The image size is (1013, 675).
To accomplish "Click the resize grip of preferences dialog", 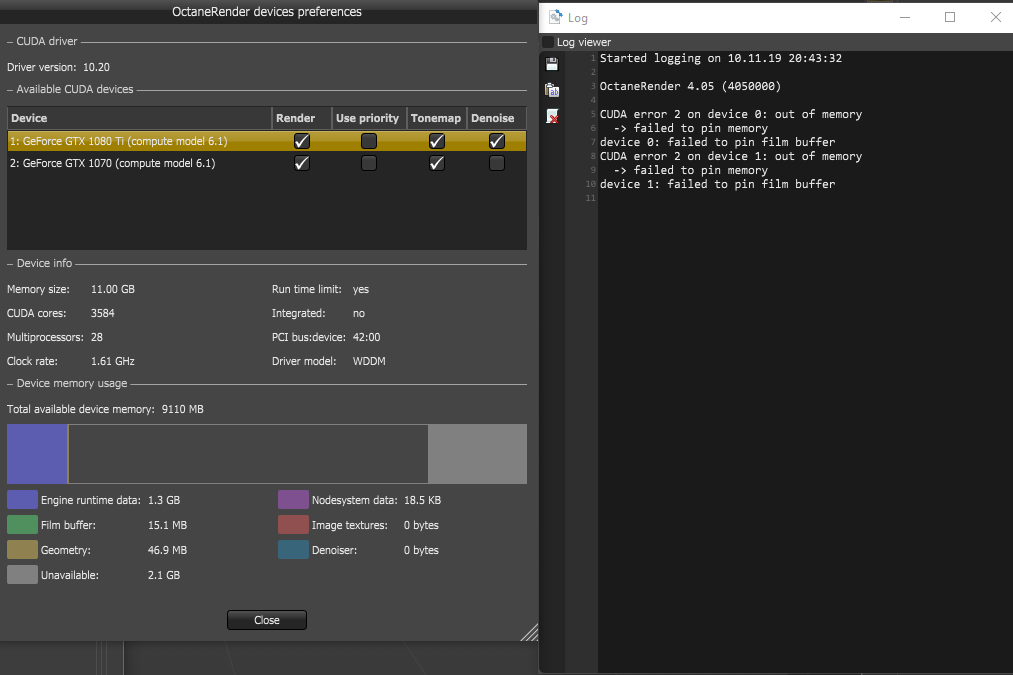I will [530, 632].
